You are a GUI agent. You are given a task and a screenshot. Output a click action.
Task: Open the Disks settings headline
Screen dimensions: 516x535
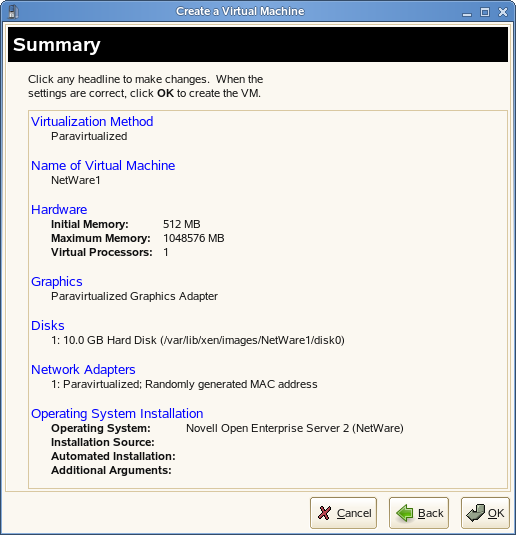(x=48, y=326)
